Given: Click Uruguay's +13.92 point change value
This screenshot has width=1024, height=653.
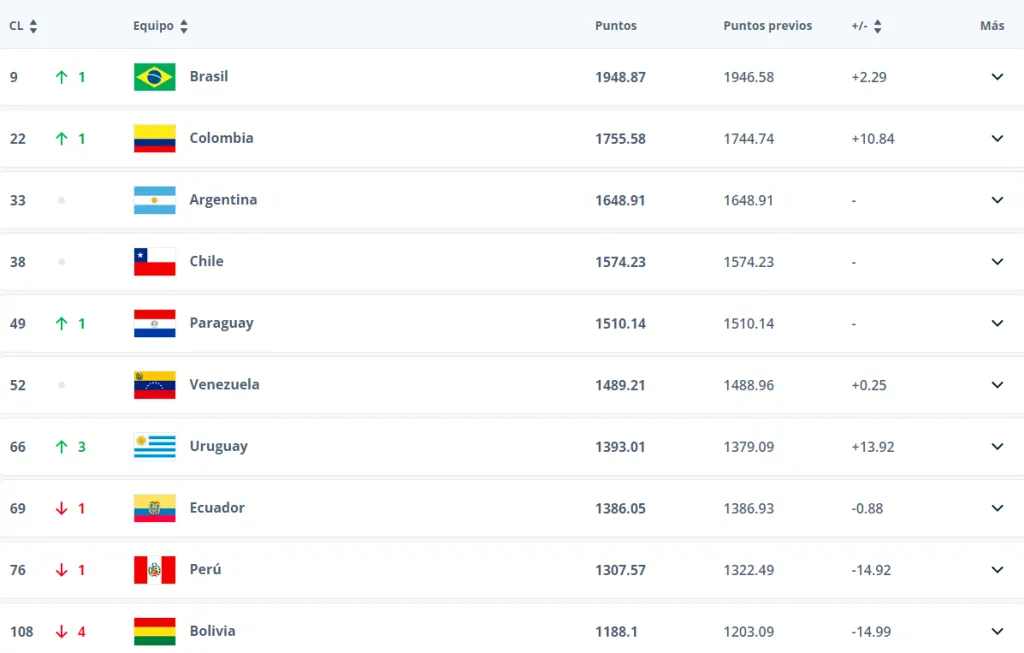Looking at the screenshot, I should point(872,446).
